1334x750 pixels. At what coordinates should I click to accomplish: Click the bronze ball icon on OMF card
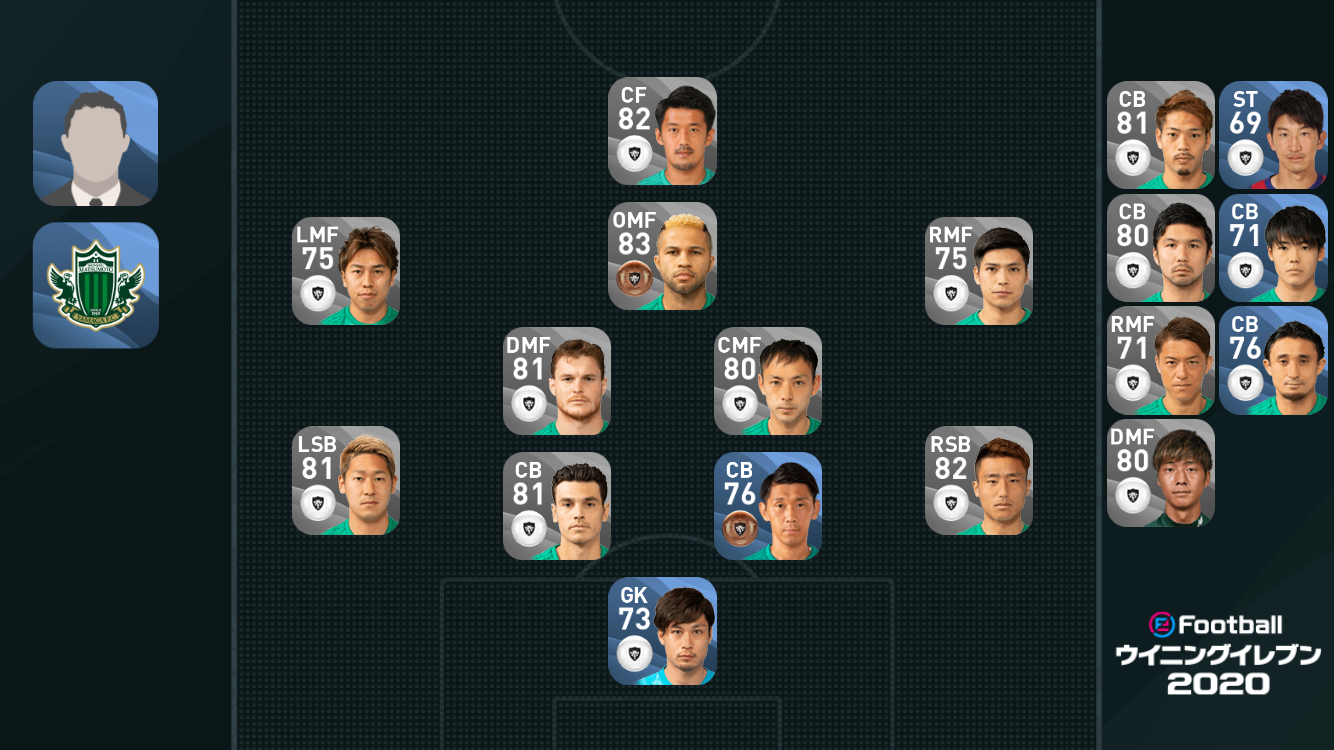coord(634,277)
